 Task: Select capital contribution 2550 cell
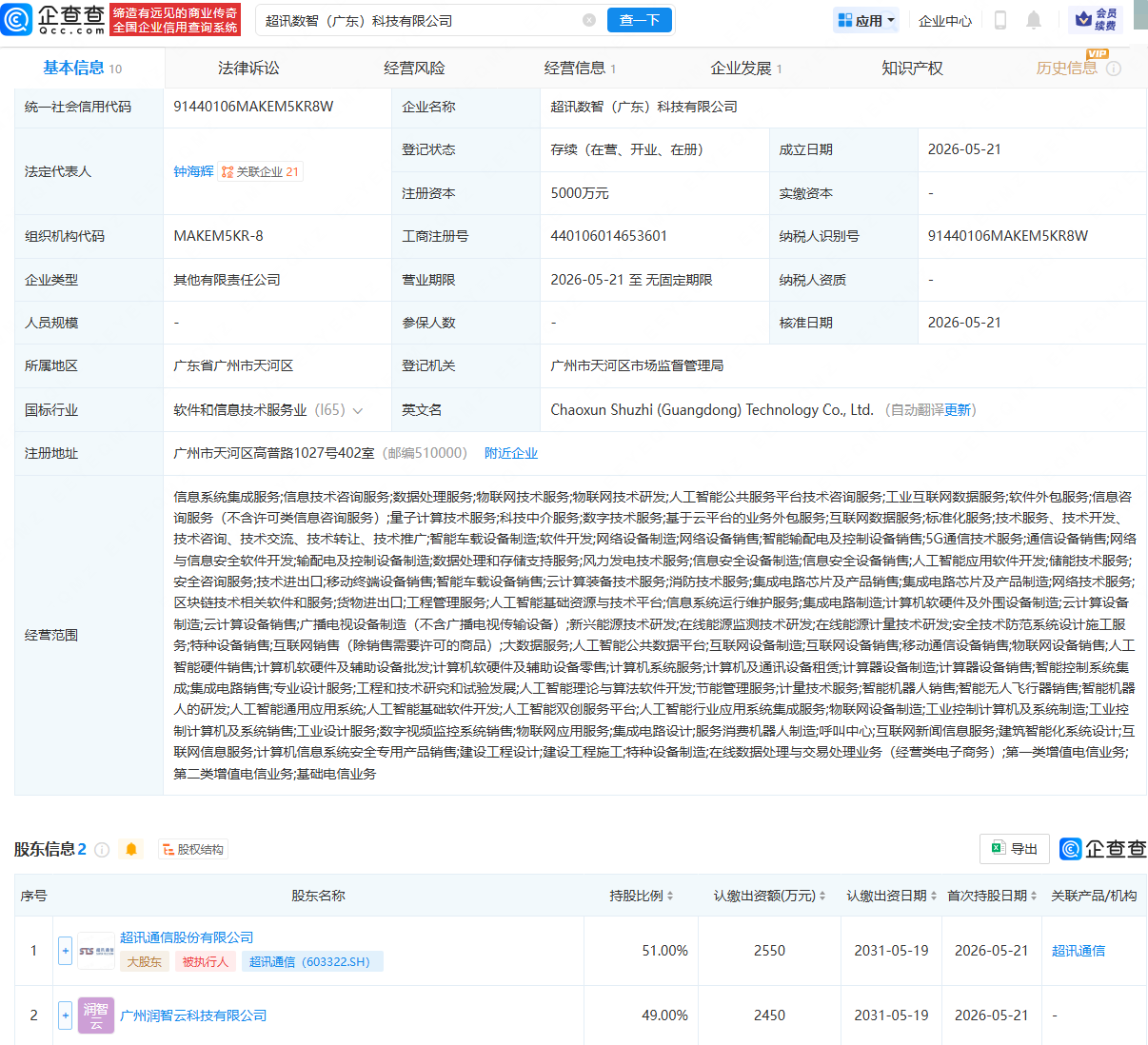769,951
